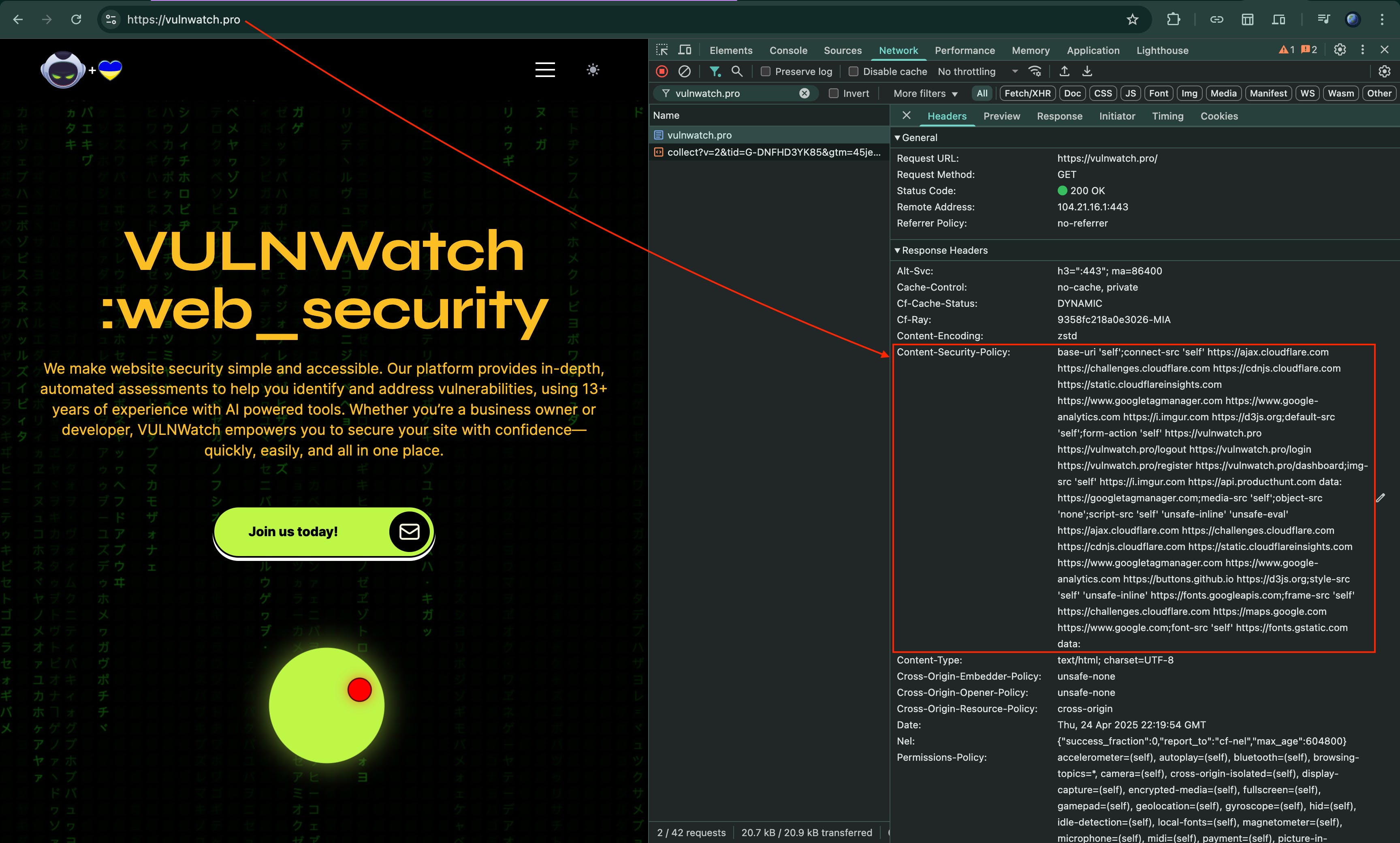
Task: Click the vulnwatch.pro filter text field
Action: (x=732, y=94)
